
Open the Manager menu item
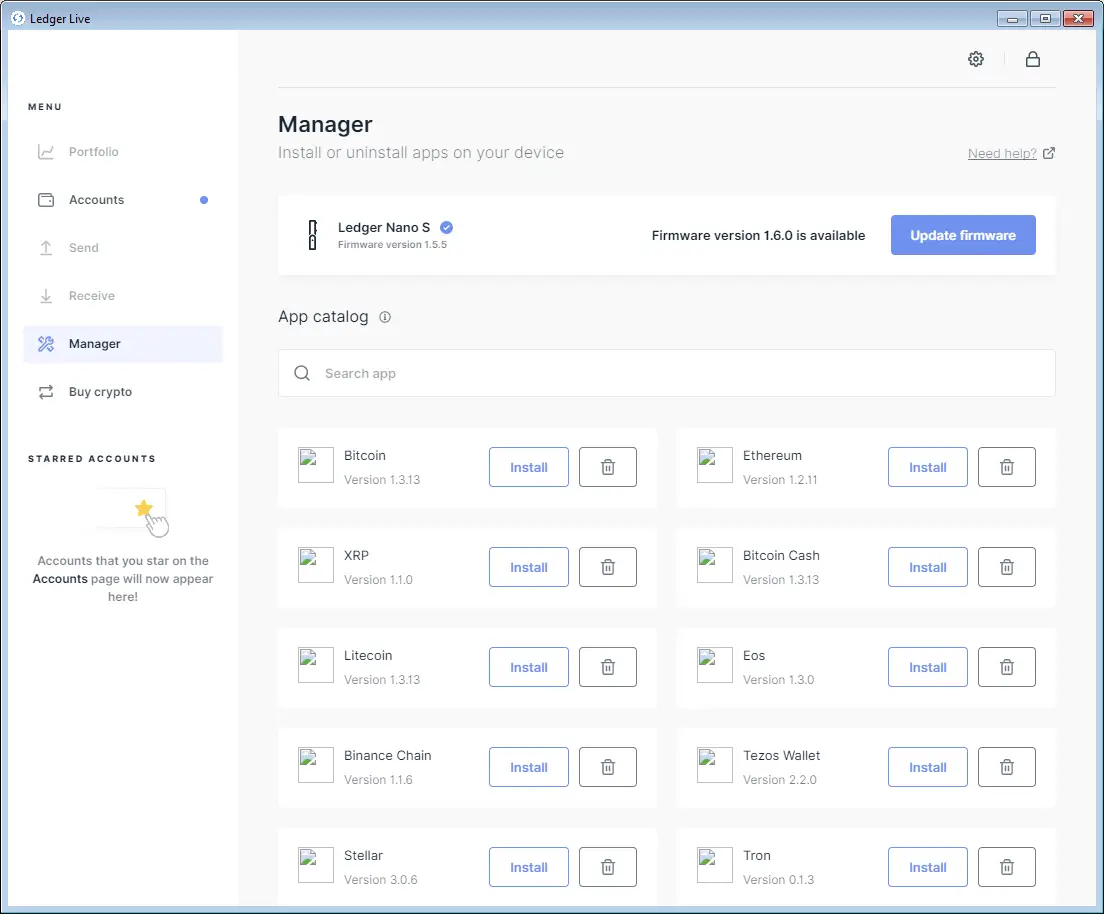point(123,344)
